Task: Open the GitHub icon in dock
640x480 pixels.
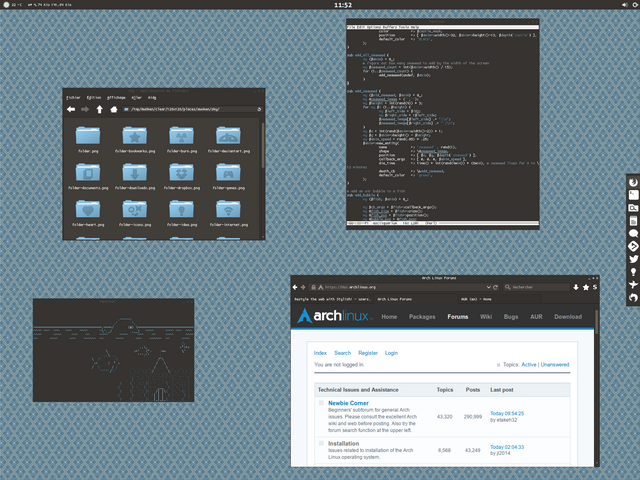Action: pos(633,298)
